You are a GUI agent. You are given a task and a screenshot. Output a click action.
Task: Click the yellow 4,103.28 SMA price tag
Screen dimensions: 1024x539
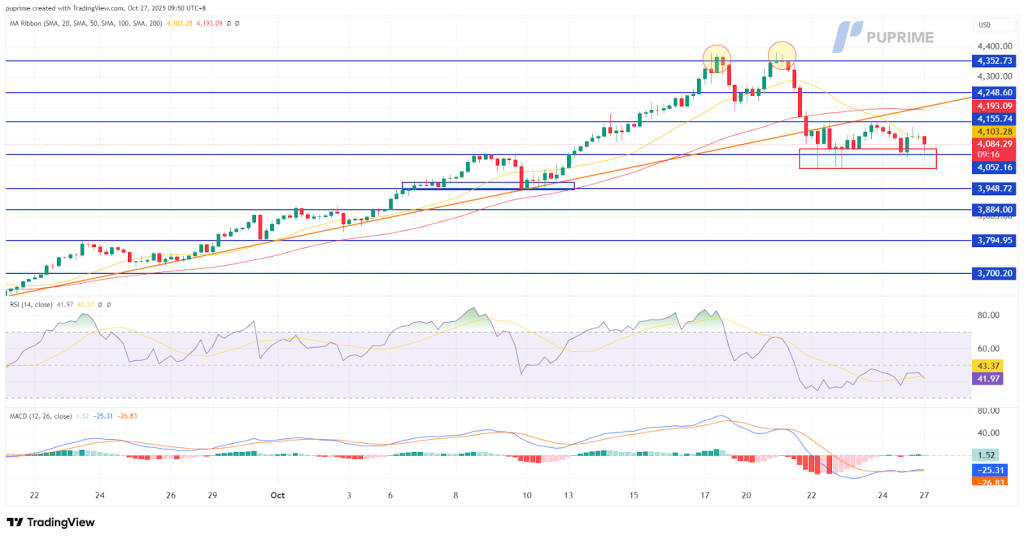[993, 131]
